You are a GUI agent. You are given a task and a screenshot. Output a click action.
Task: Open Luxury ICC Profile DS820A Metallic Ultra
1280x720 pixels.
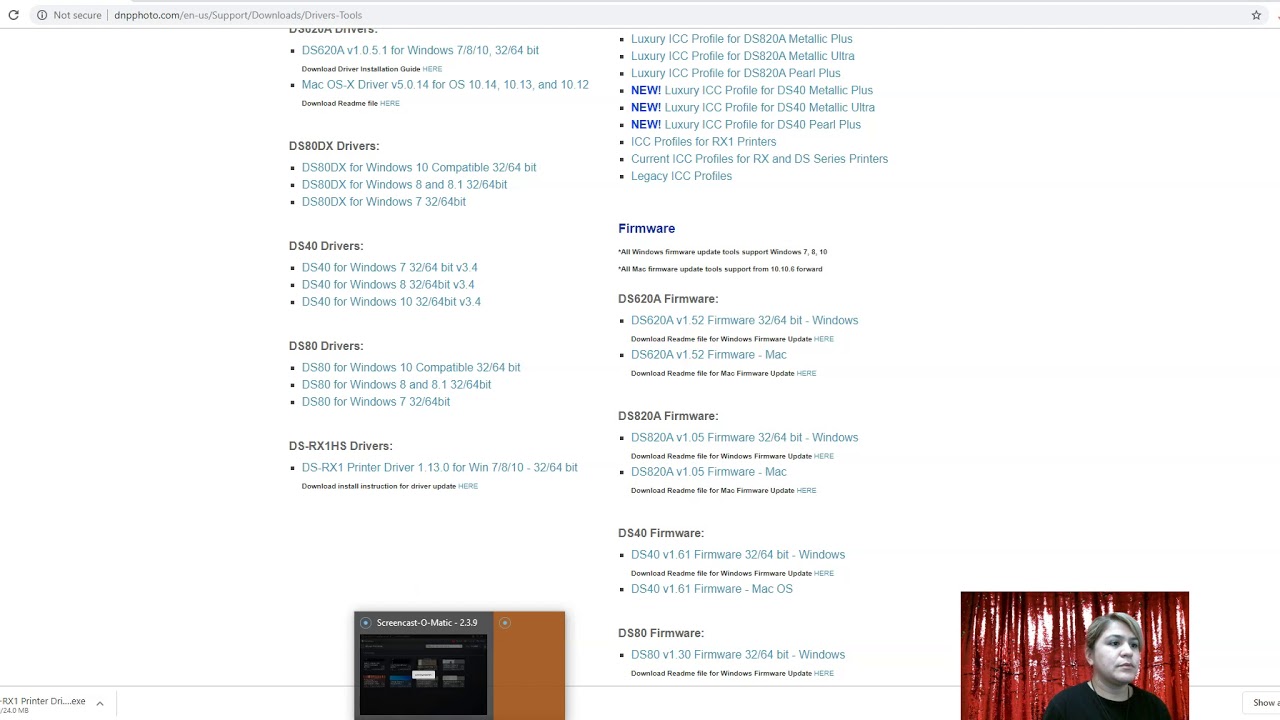743,56
